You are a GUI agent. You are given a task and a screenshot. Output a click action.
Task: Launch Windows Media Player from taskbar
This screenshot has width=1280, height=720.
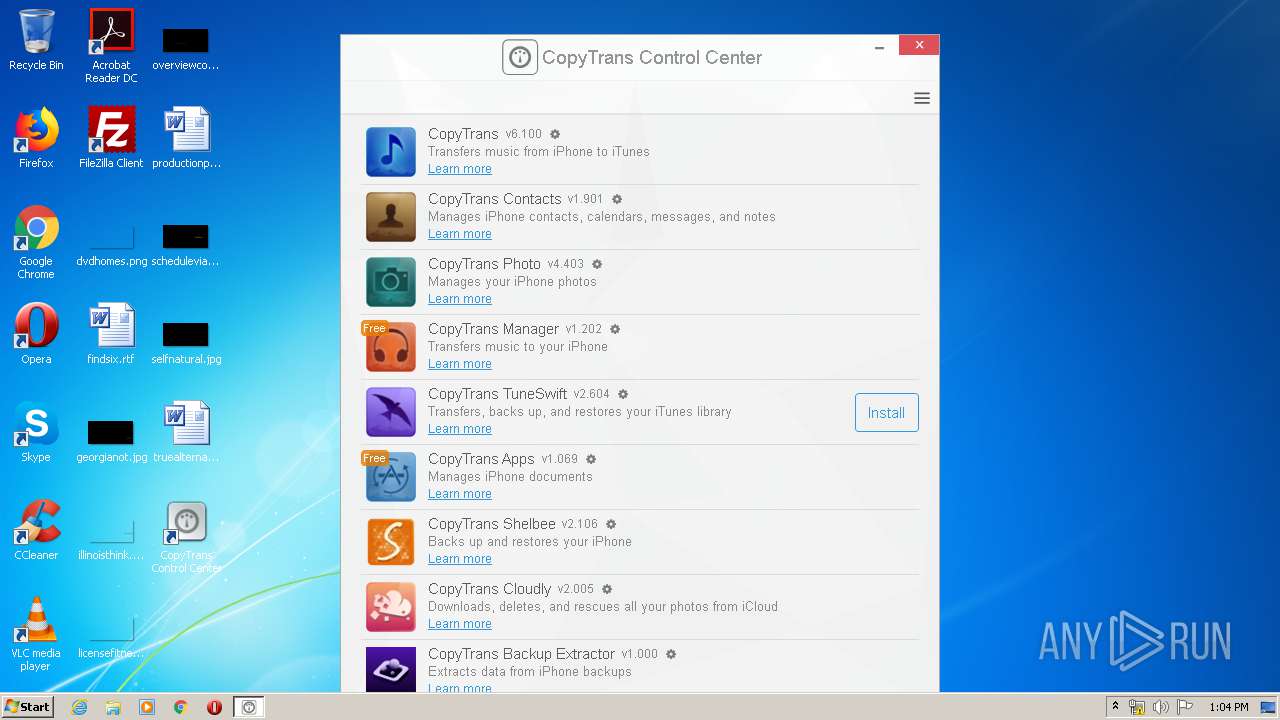tap(147, 707)
